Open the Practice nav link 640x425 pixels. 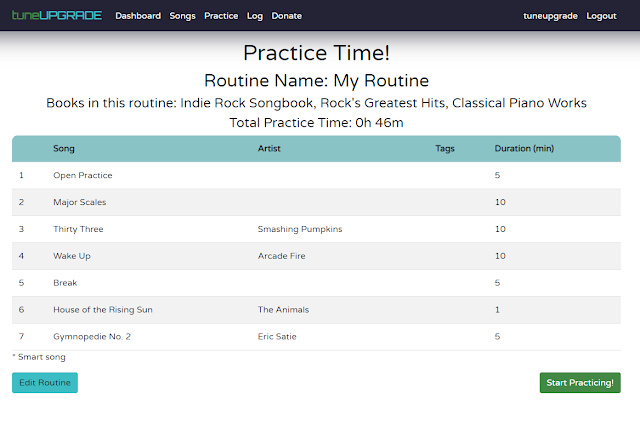tap(221, 16)
